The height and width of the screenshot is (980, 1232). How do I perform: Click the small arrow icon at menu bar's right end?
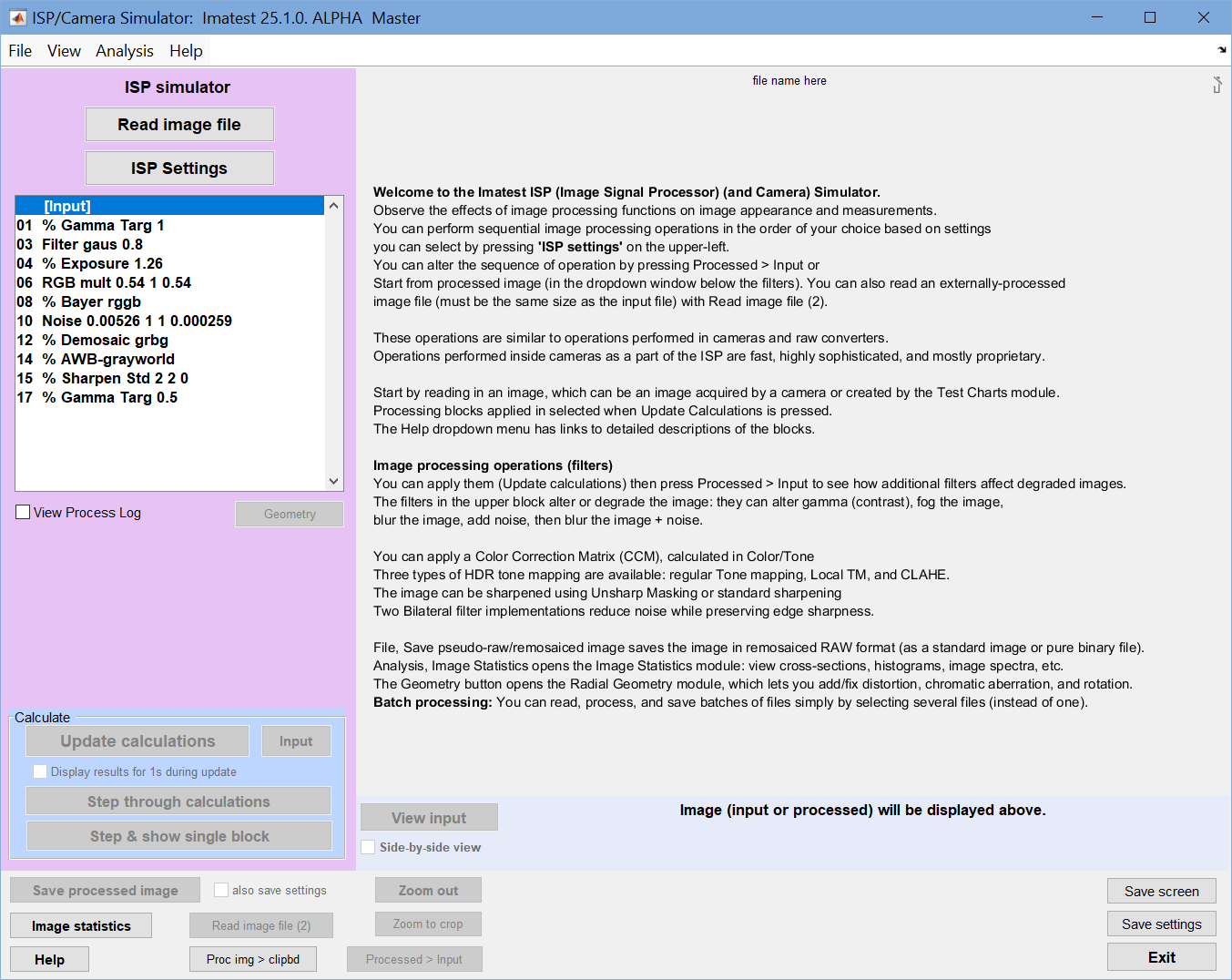point(1221,50)
